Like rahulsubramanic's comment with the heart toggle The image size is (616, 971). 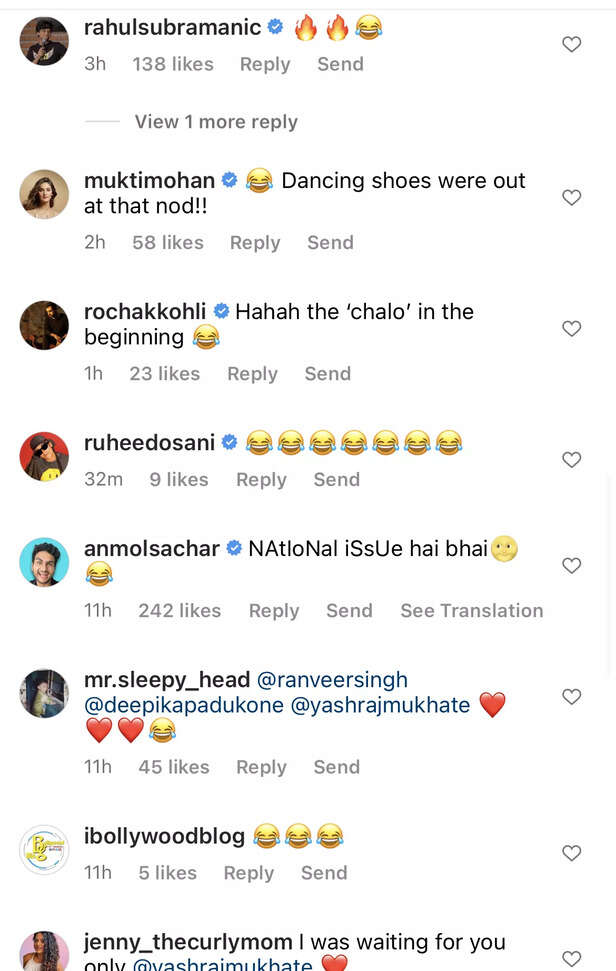(x=572, y=44)
